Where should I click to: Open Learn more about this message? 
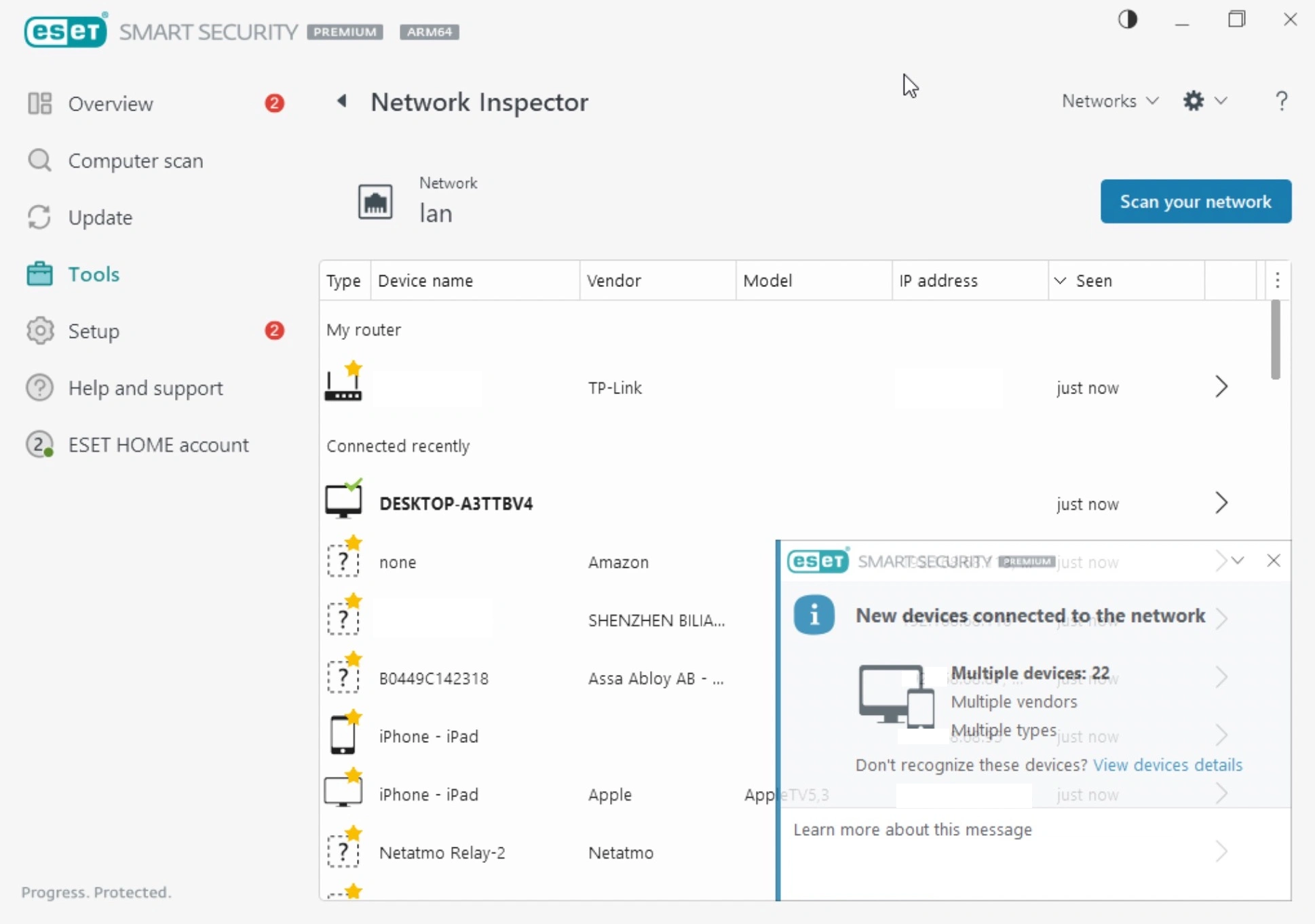(x=912, y=830)
